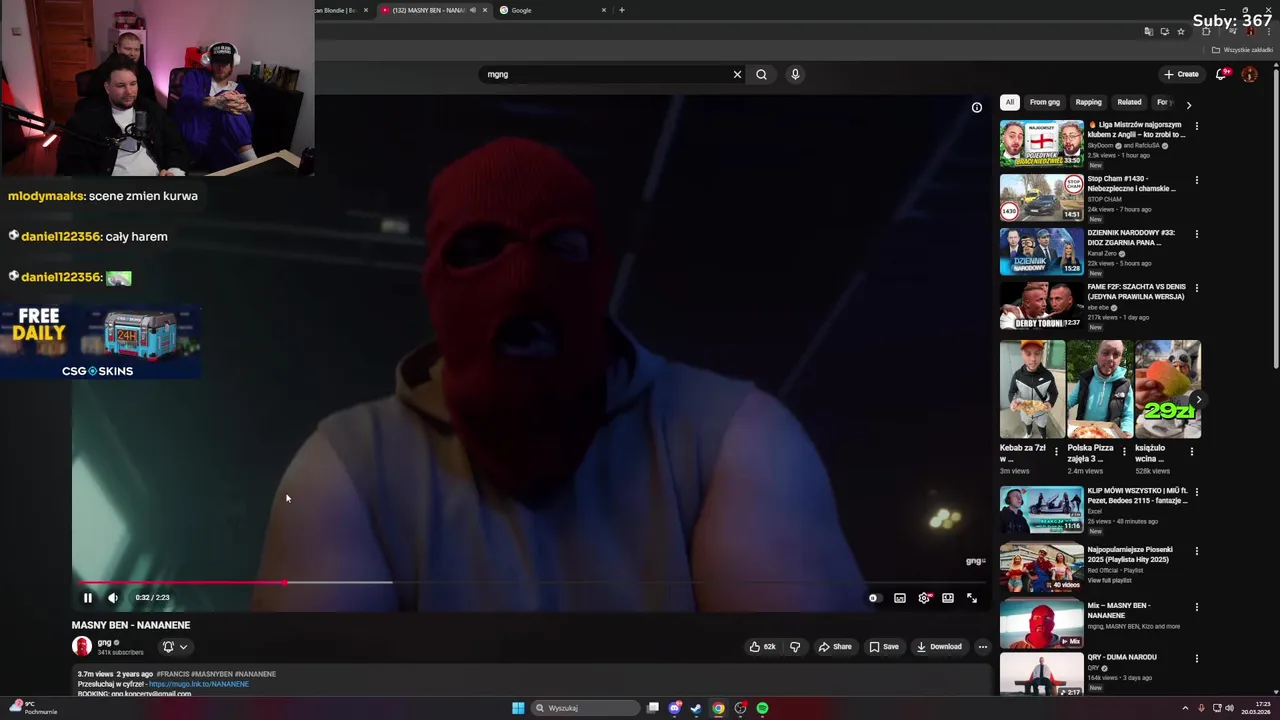
Task: Search with voice microphone
Action: pos(795,74)
